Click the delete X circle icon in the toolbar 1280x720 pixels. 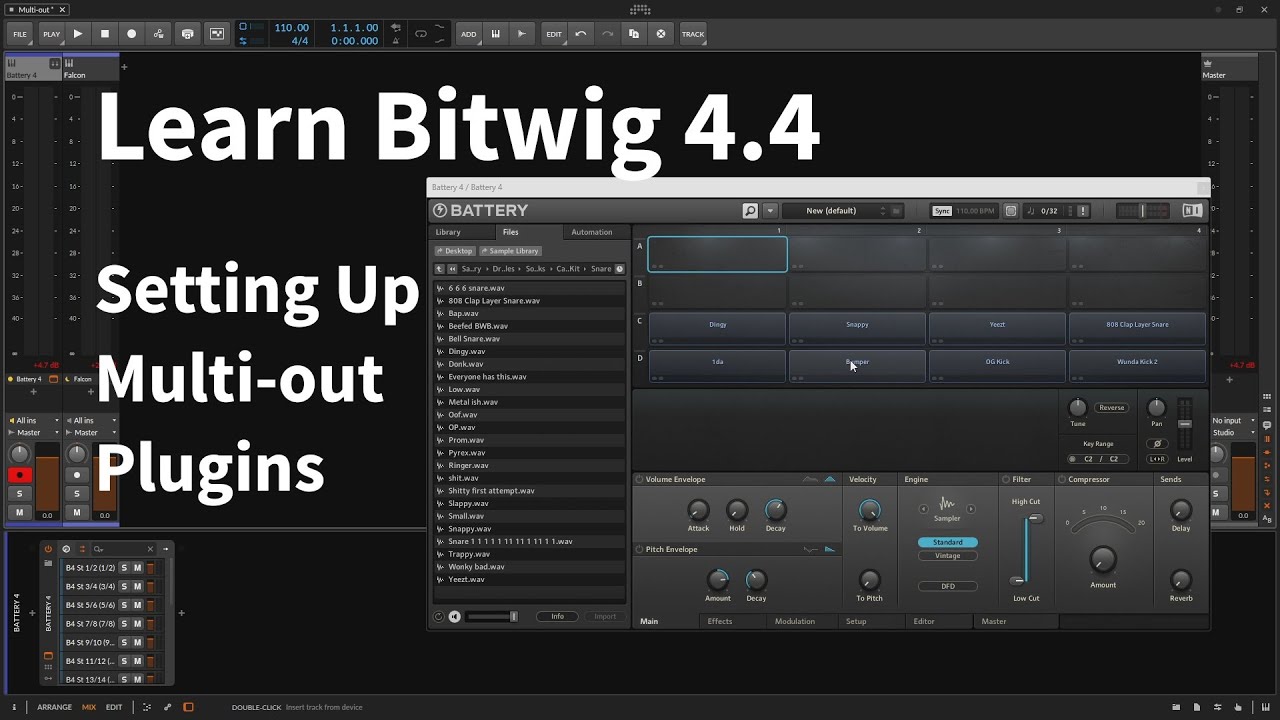pos(661,34)
